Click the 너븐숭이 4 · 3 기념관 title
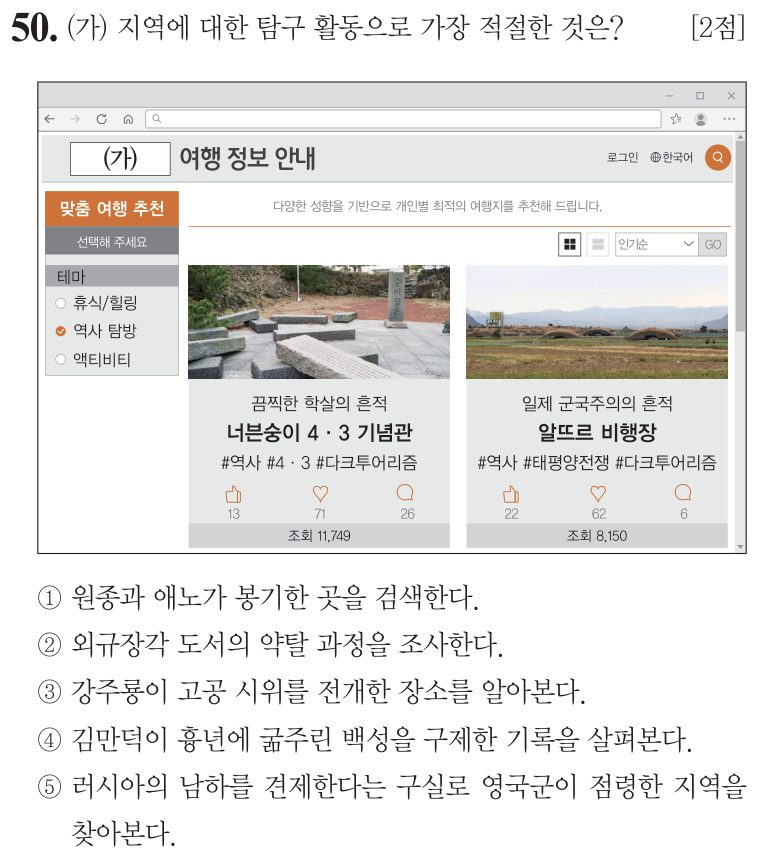759x859 pixels. 319,433
